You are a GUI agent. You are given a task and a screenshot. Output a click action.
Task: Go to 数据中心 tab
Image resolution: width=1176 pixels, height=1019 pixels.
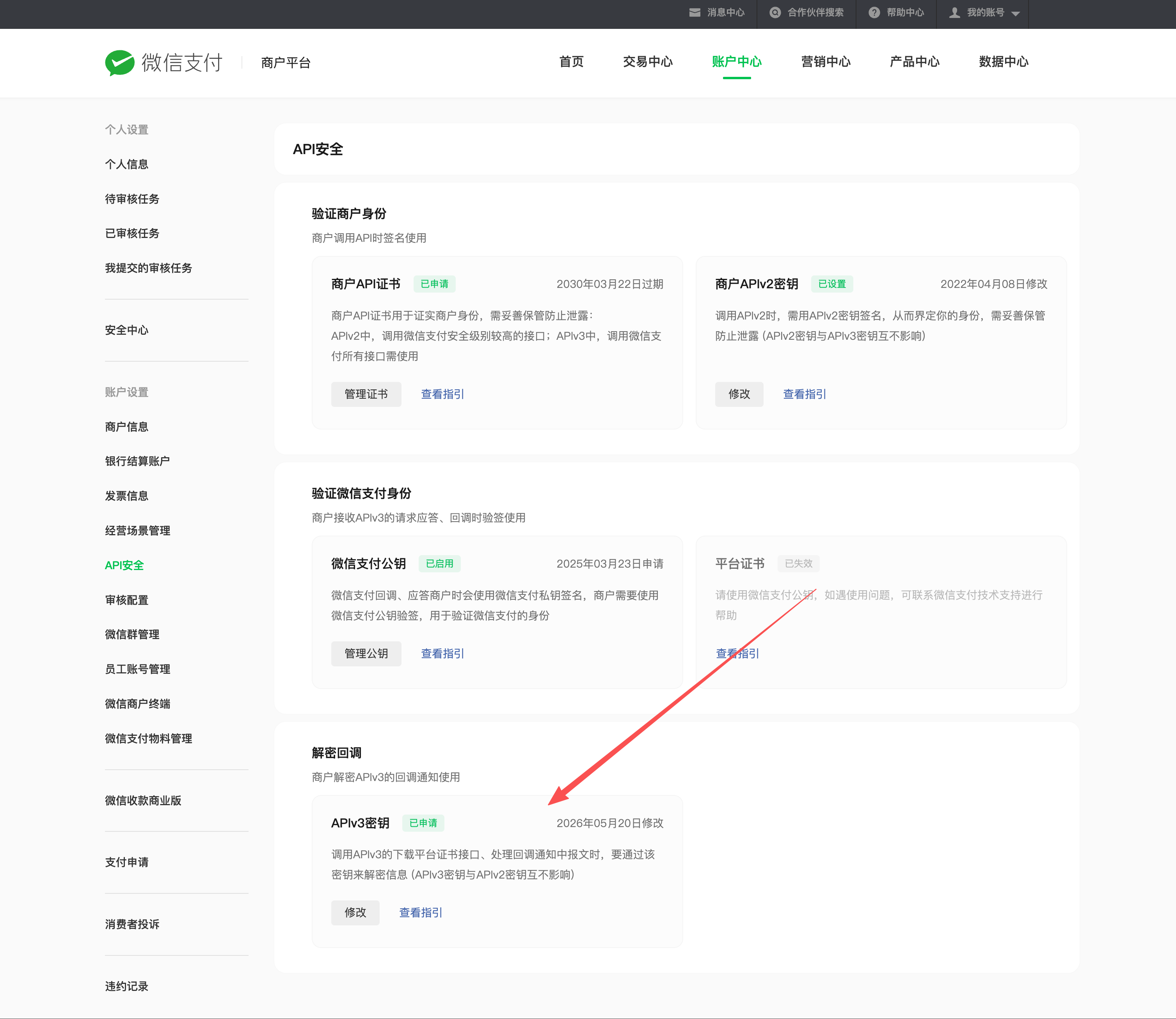[1004, 61]
